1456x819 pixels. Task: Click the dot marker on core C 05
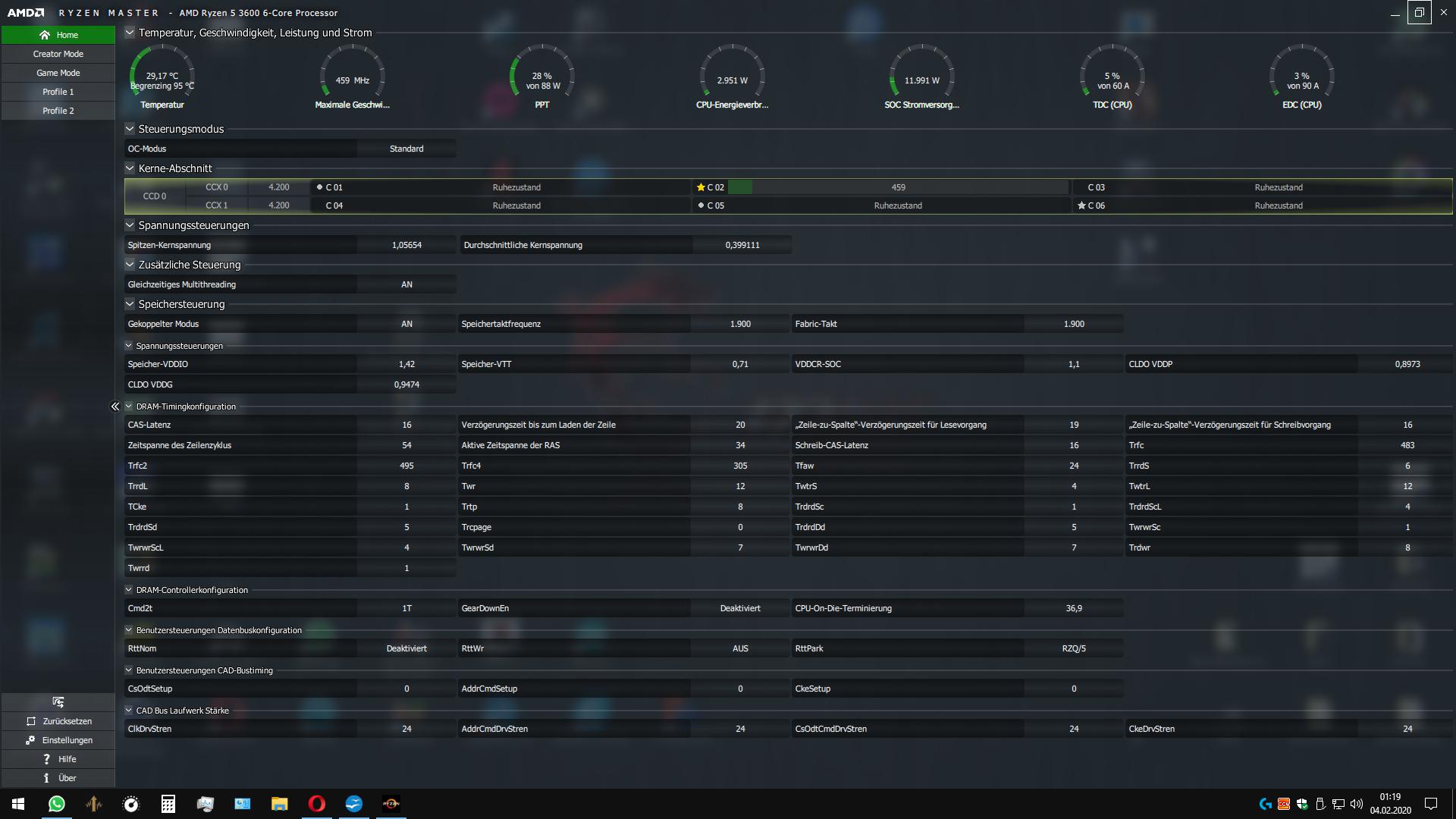701,205
